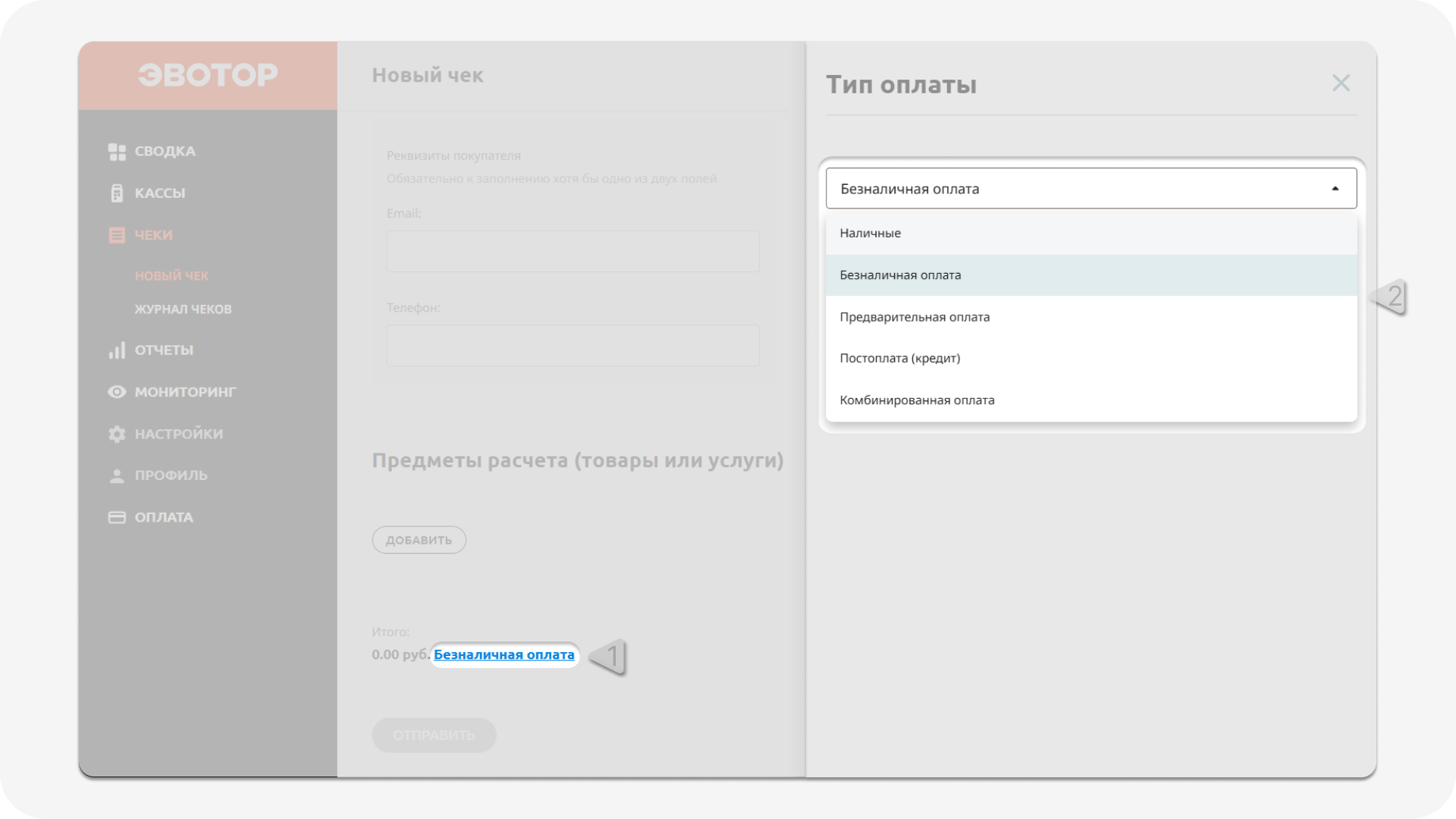This screenshot has height=819, width=1456.
Task: Click the Отчеты reports chart icon
Action: (118, 350)
